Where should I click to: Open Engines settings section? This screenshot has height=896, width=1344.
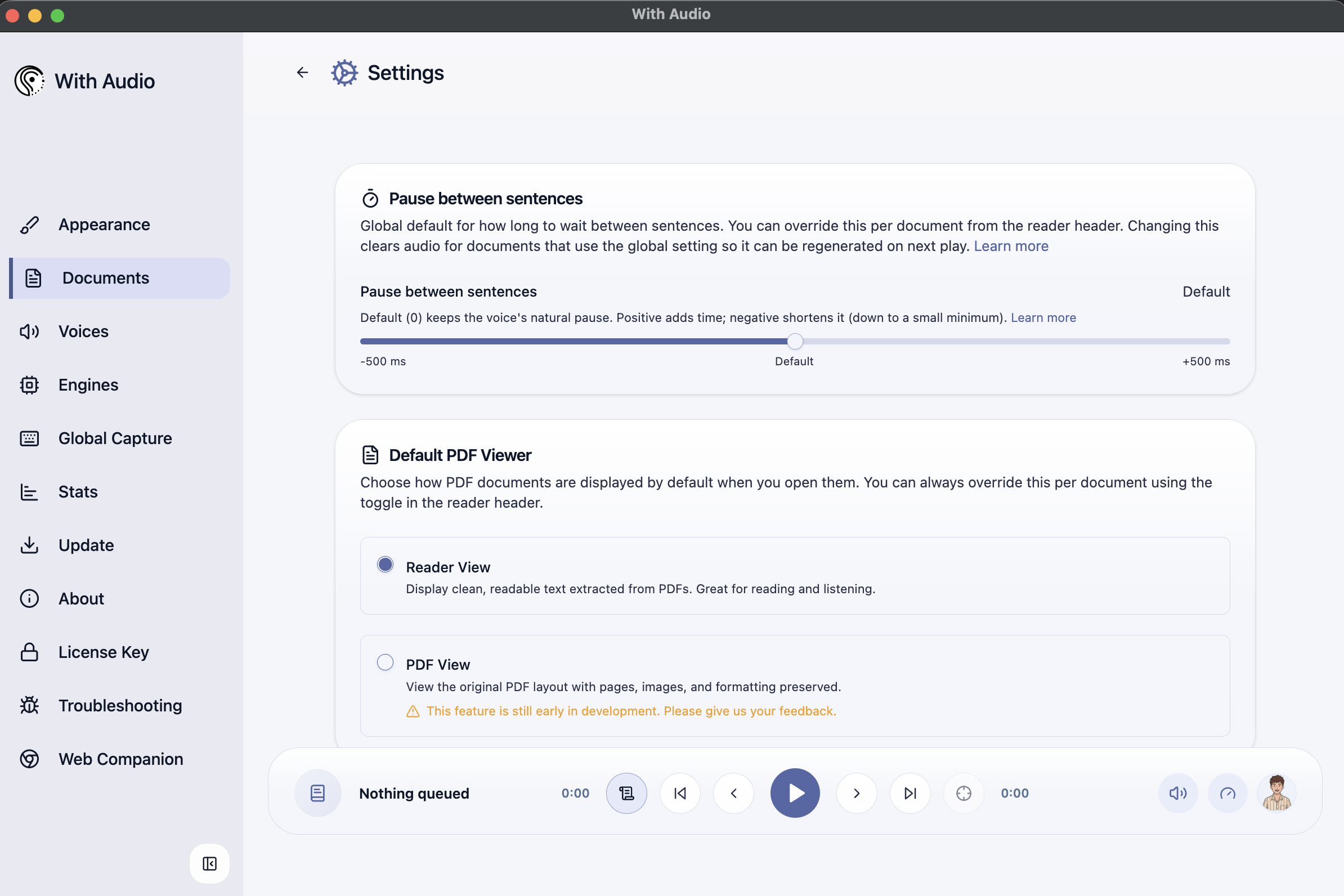click(x=119, y=385)
